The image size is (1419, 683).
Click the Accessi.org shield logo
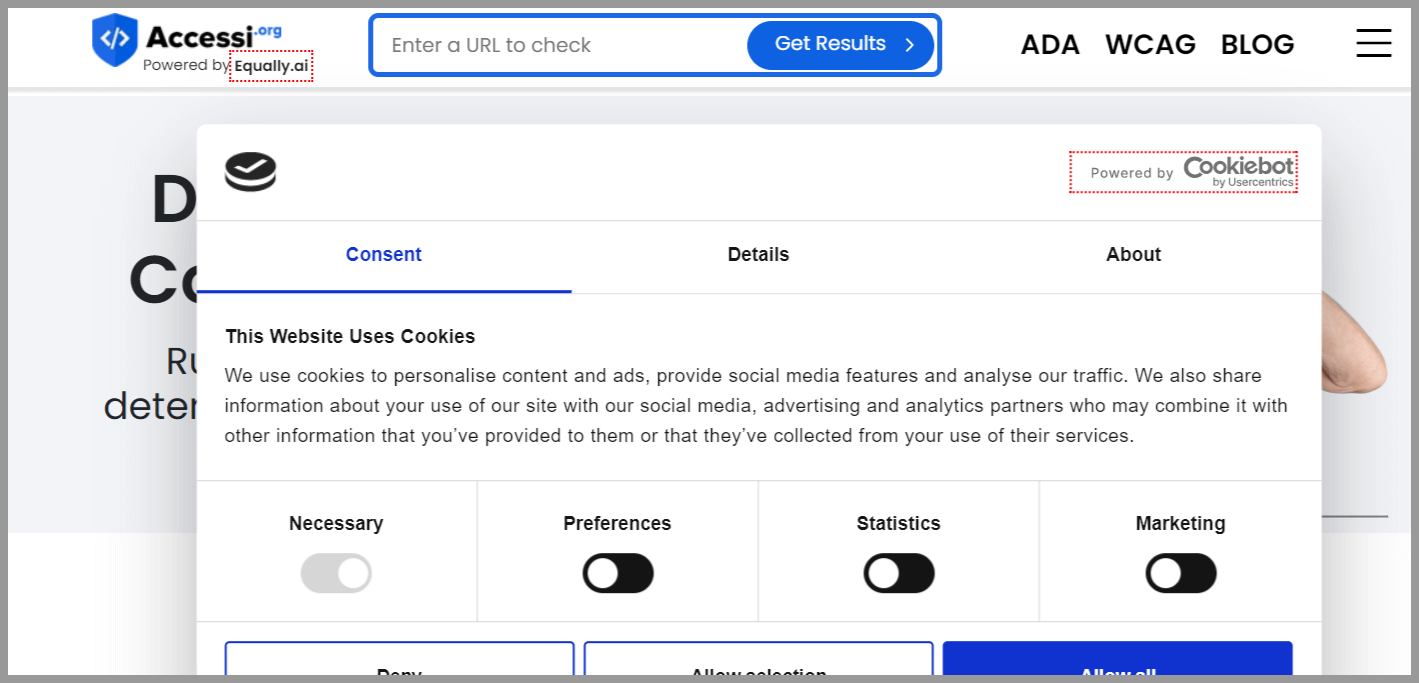pyautogui.click(x=114, y=39)
